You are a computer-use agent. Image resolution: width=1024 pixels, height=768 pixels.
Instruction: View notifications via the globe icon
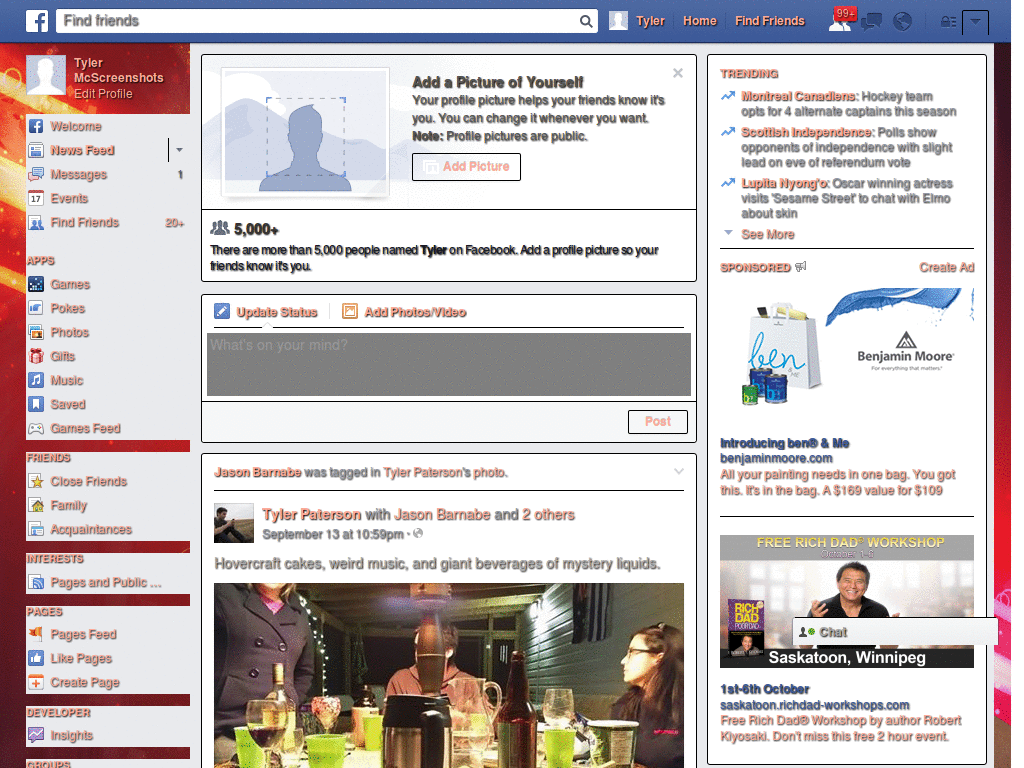coord(902,21)
